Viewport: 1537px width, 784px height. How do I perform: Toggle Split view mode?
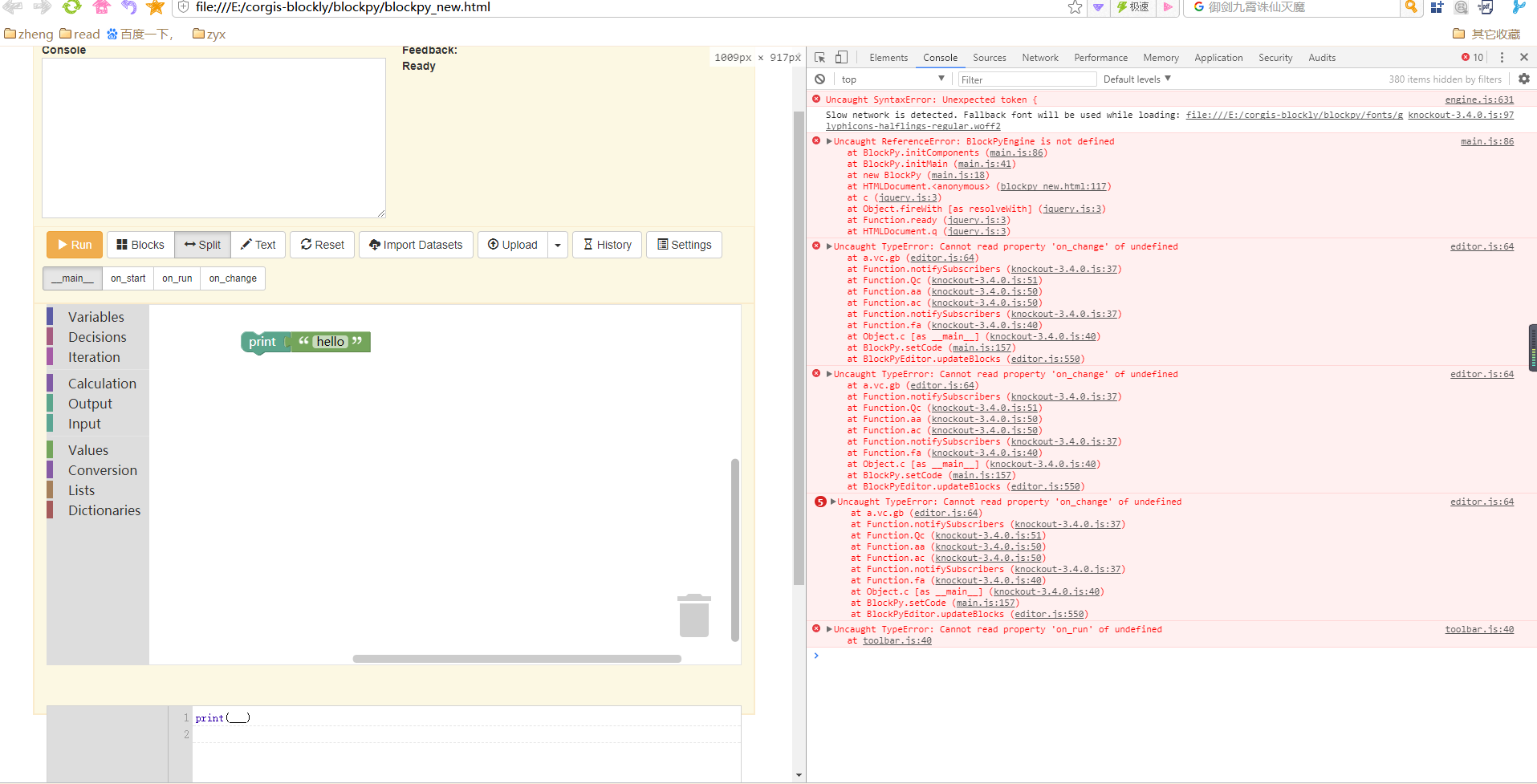[x=202, y=245]
